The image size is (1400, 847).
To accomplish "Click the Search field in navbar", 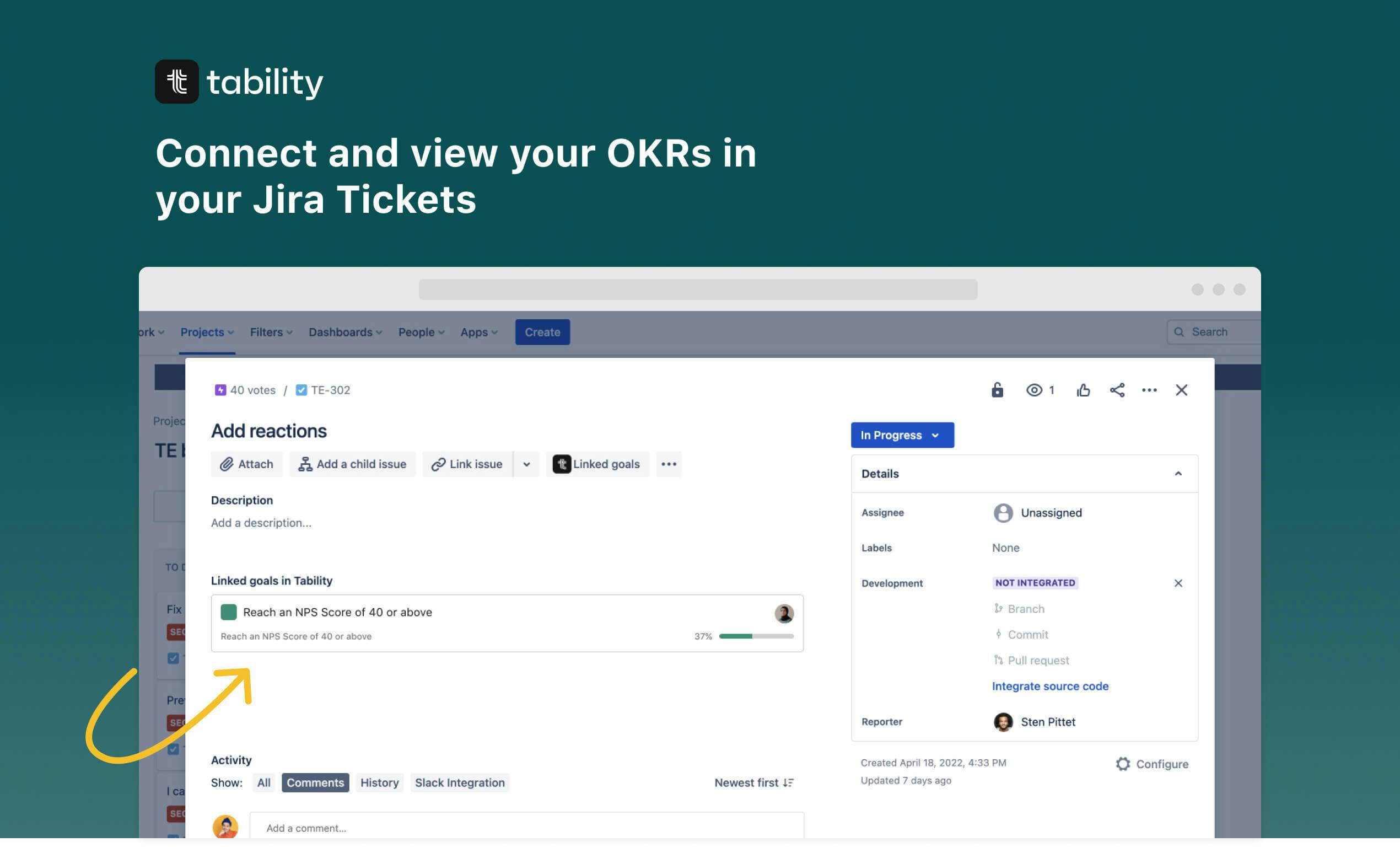I will point(1214,332).
